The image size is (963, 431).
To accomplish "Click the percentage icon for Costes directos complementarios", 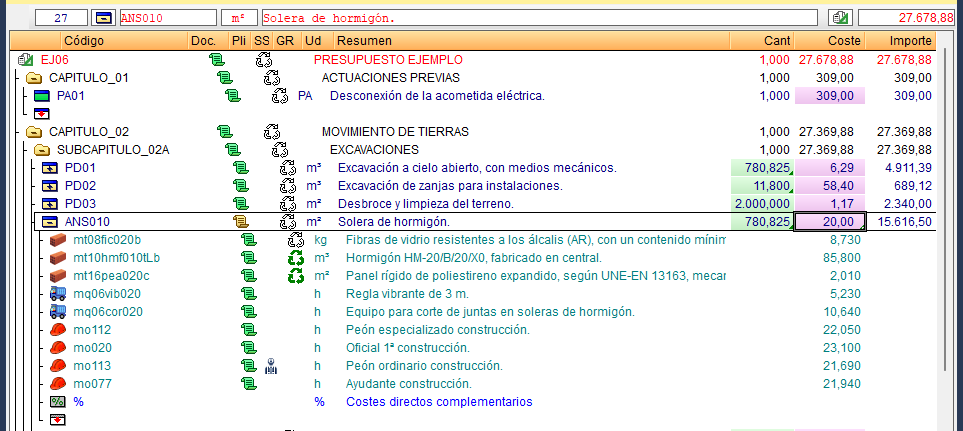I will pyautogui.click(x=58, y=402).
